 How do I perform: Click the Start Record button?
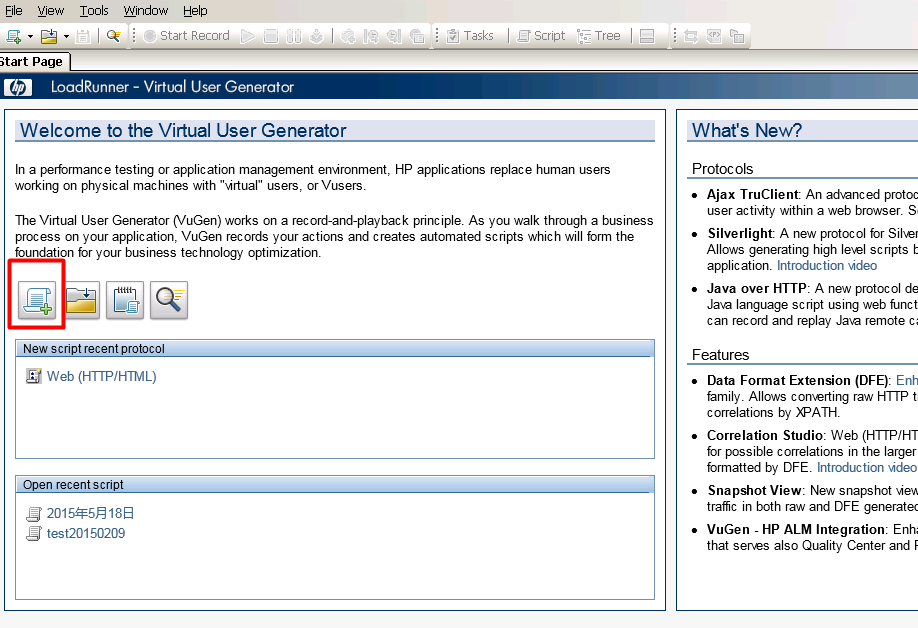pyautogui.click(x=187, y=36)
